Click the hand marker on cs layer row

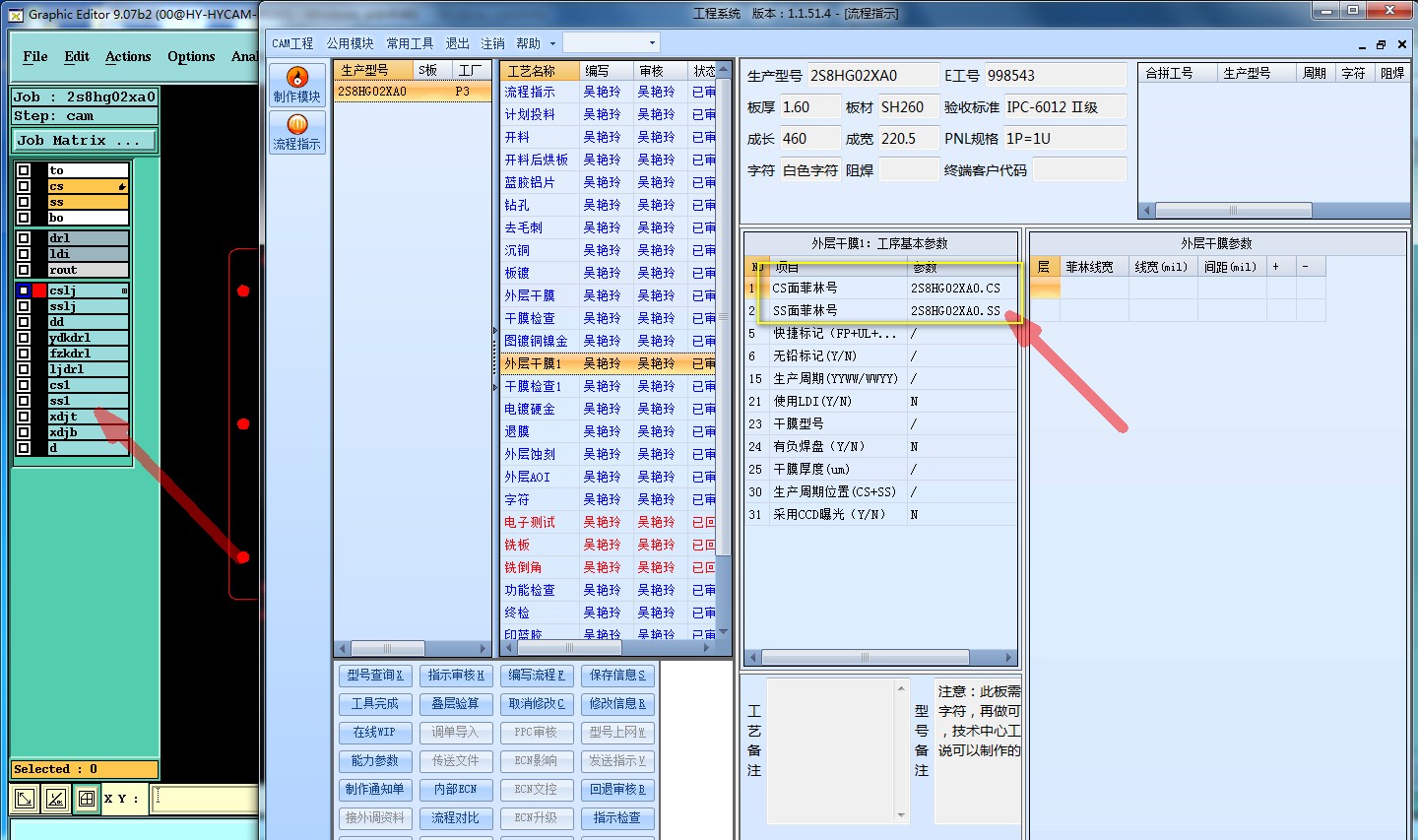[x=122, y=186]
